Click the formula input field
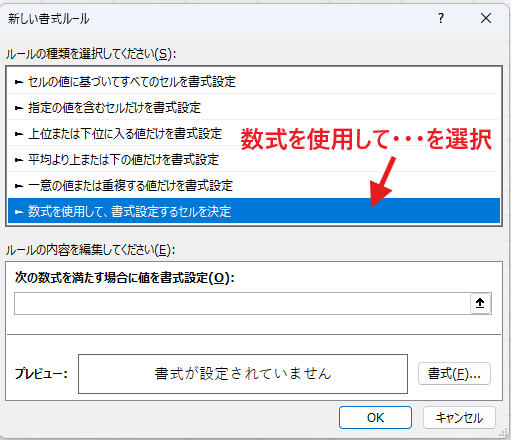This screenshot has width=511, height=440. [242, 303]
